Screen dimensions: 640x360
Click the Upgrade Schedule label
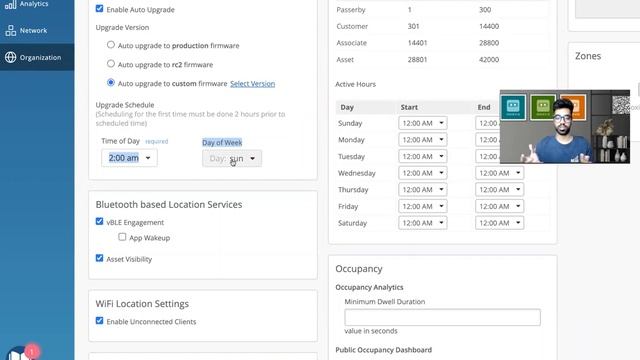(125, 105)
